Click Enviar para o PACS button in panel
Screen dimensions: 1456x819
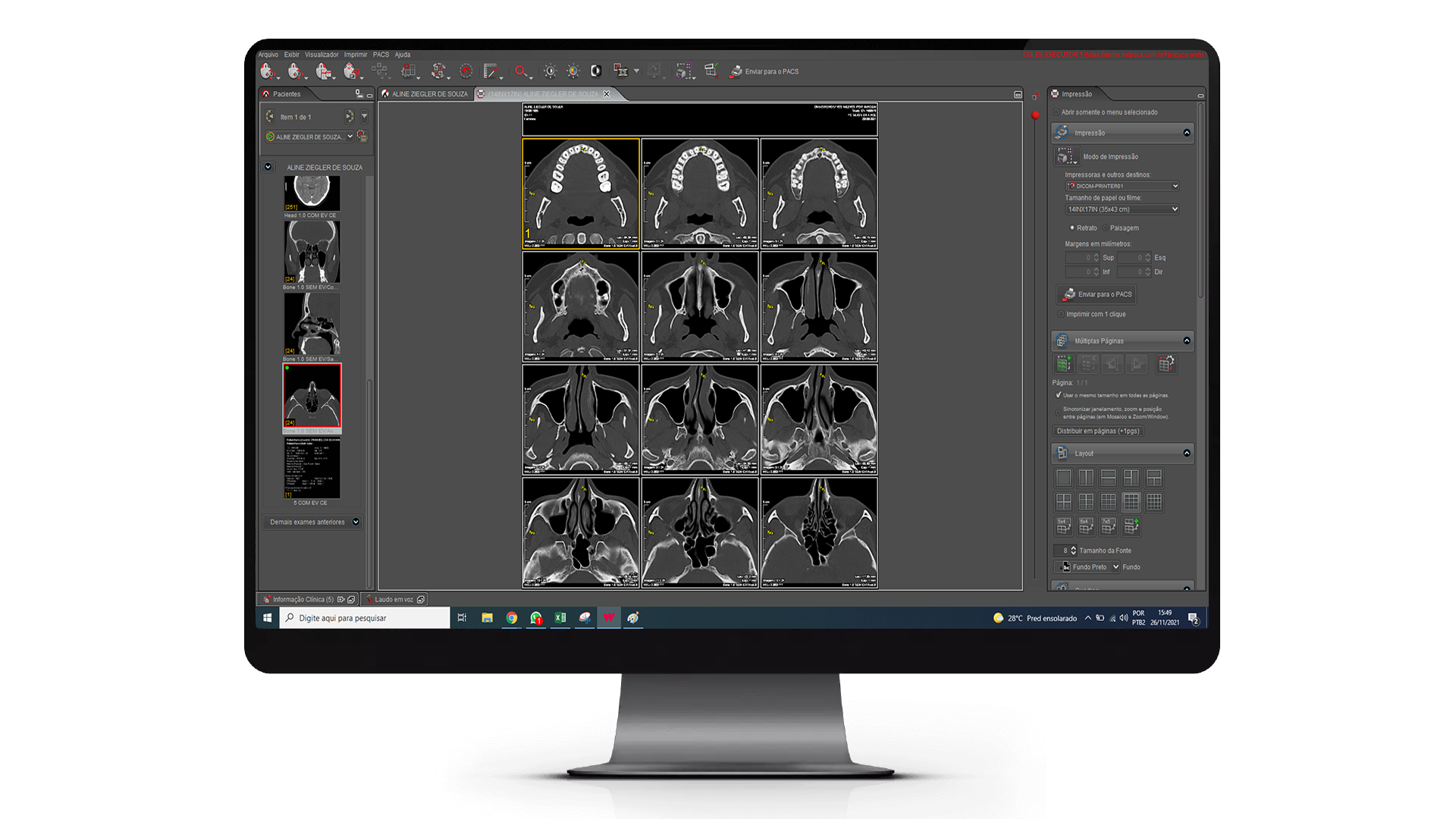1097,294
